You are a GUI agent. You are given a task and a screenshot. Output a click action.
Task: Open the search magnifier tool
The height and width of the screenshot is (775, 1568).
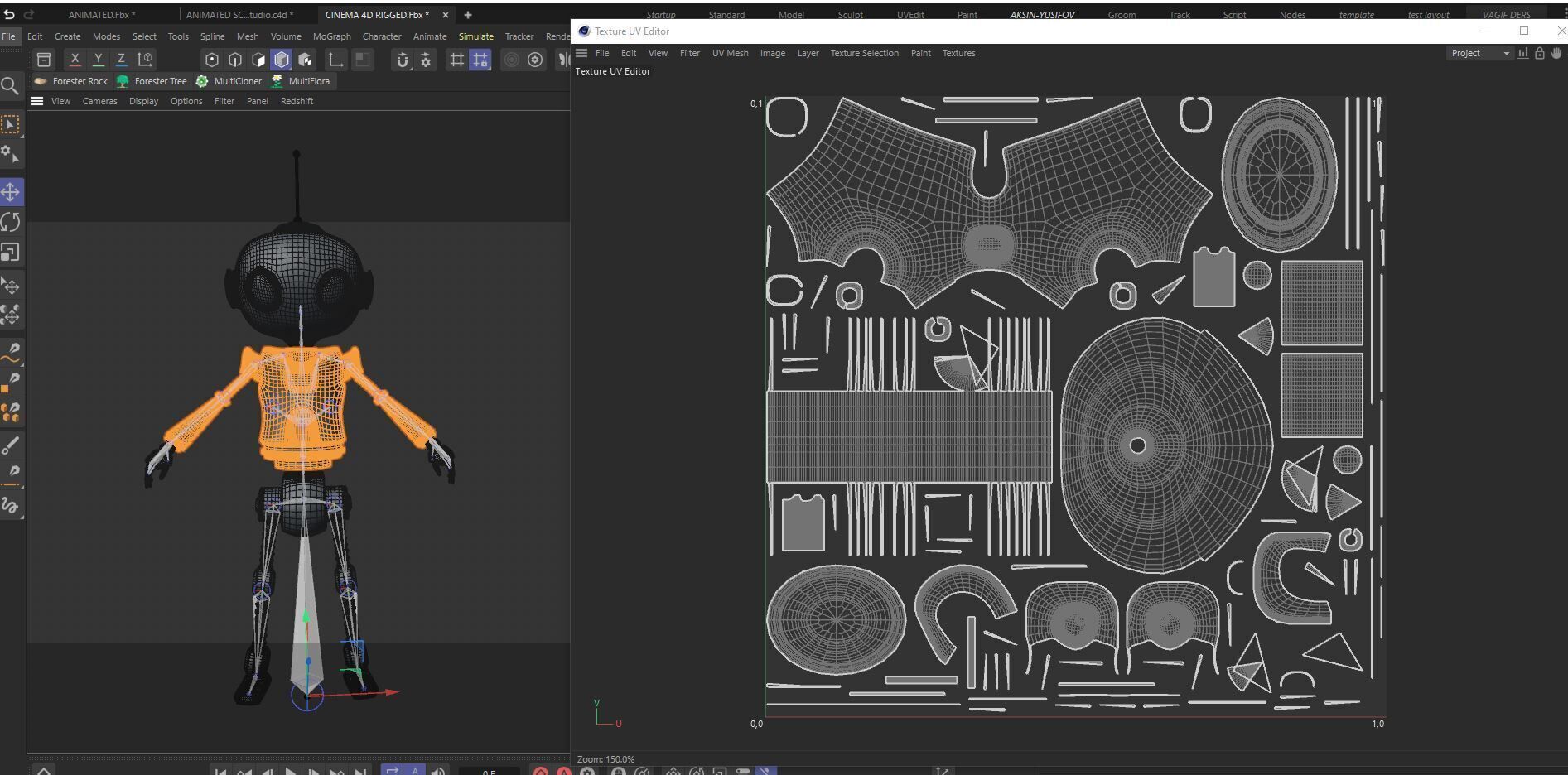click(10, 86)
